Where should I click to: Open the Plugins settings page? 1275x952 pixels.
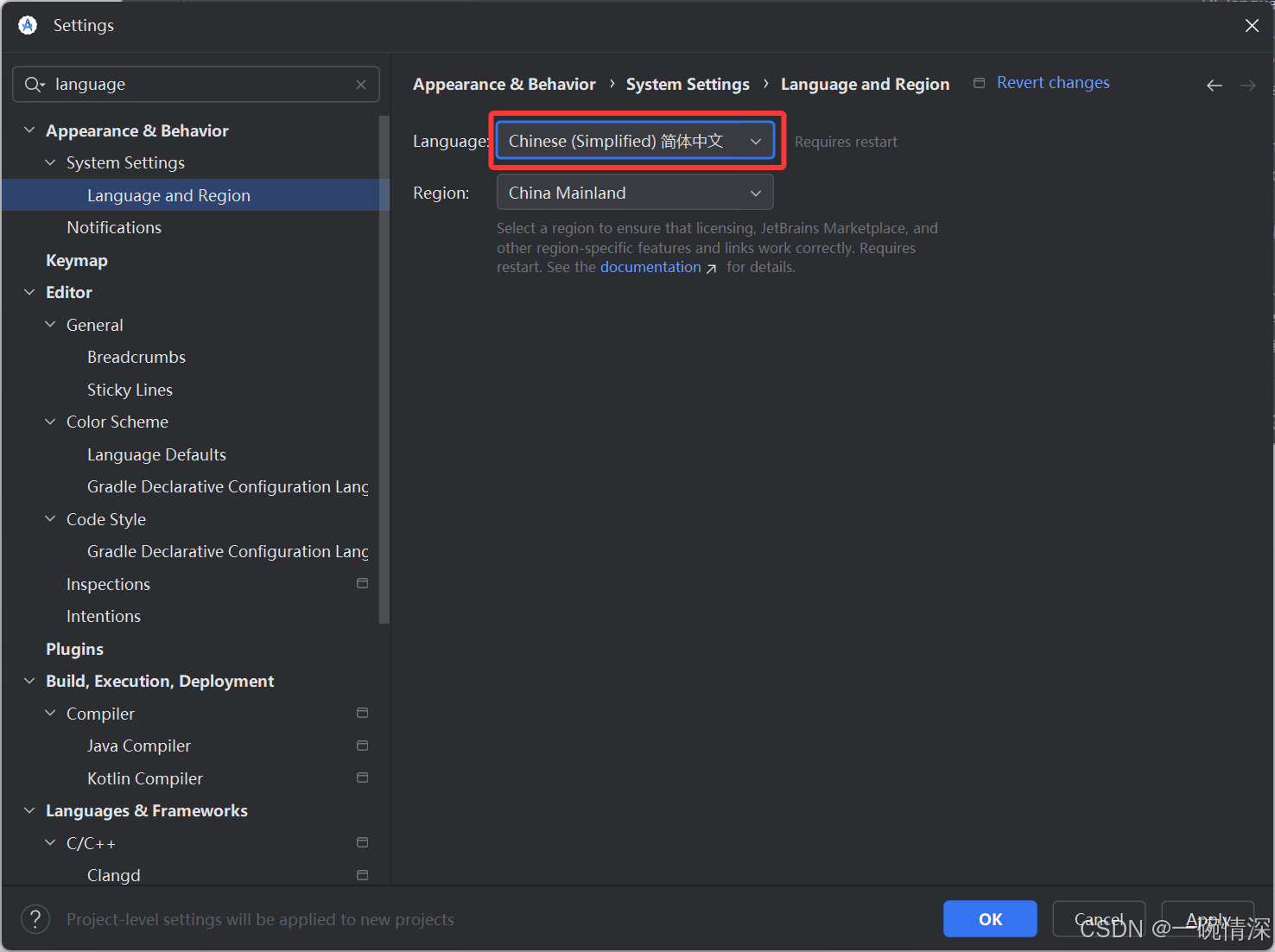click(74, 649)
